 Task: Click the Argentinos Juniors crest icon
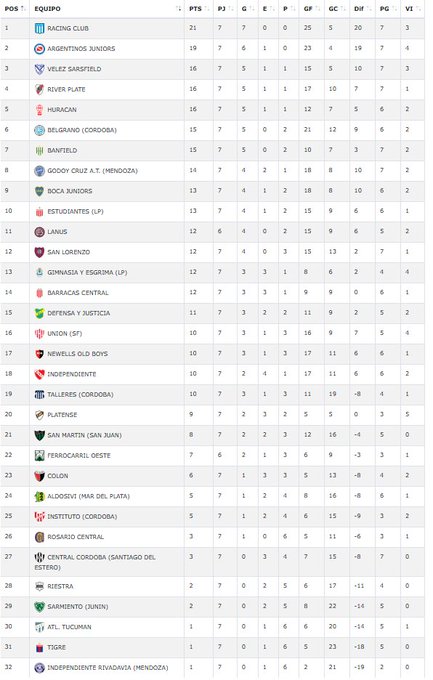tap(39, 49)
